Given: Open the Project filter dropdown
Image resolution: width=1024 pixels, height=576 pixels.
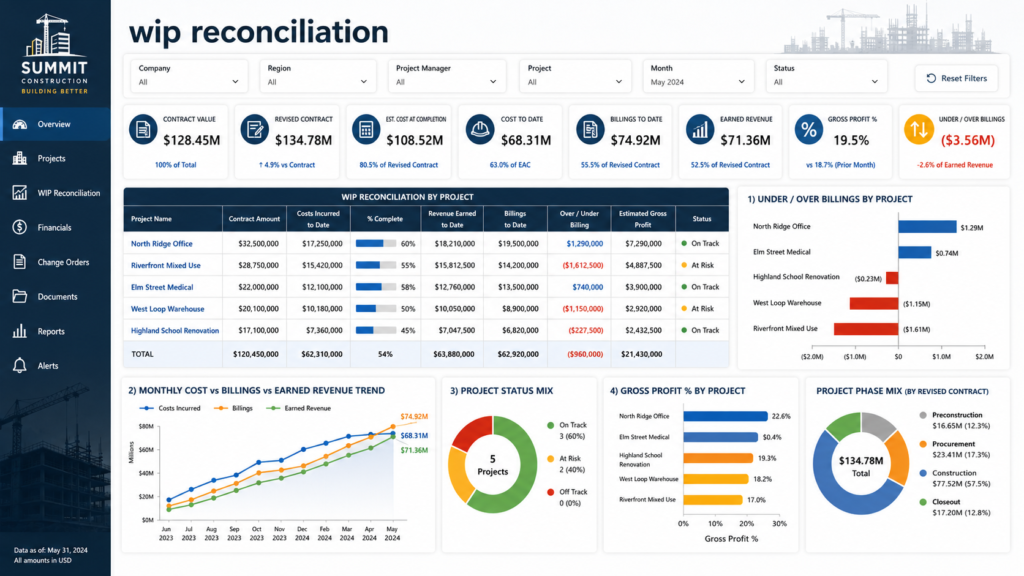Looking at the screenshot, I should click(575, 76).
